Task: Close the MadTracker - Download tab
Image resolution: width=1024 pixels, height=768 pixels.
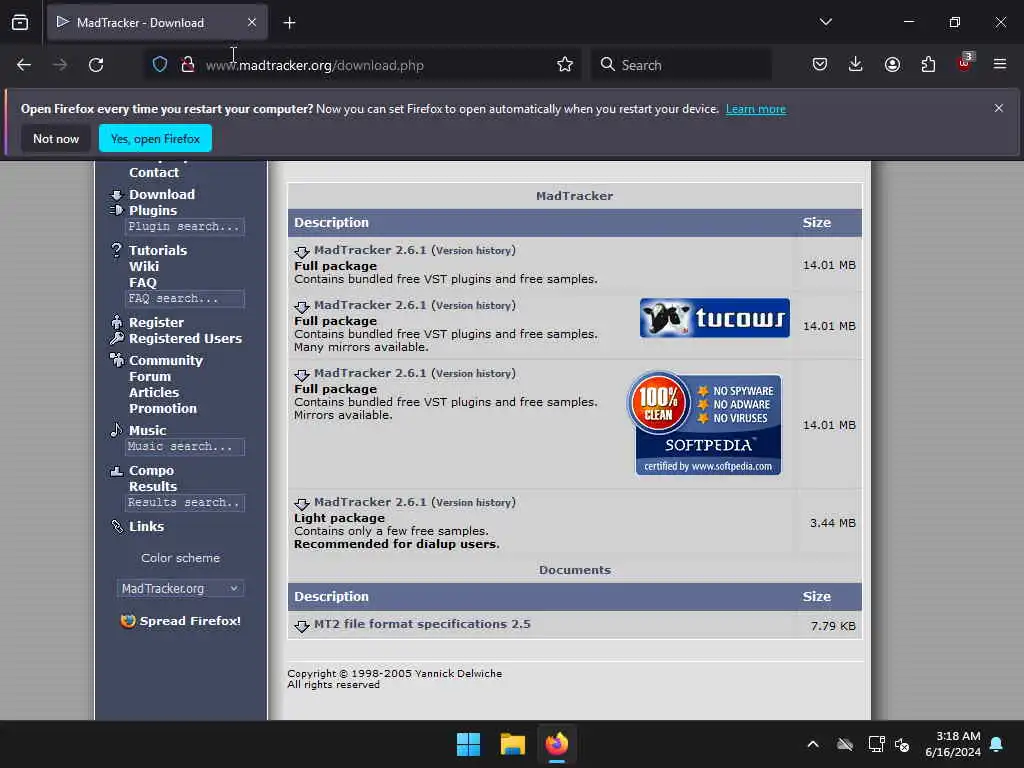Action: pos(252,22)
